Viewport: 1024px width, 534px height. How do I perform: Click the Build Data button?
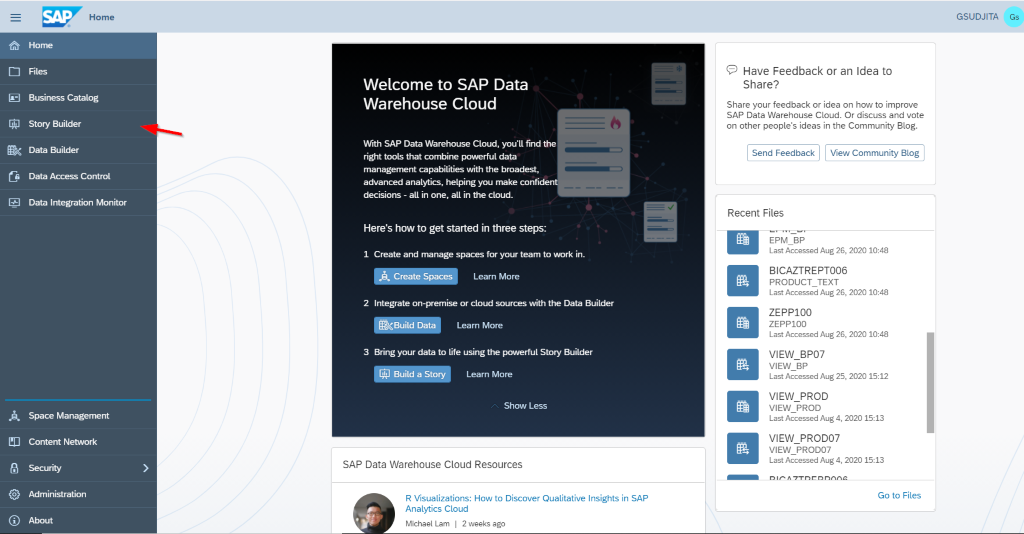(x=408, y=325)
